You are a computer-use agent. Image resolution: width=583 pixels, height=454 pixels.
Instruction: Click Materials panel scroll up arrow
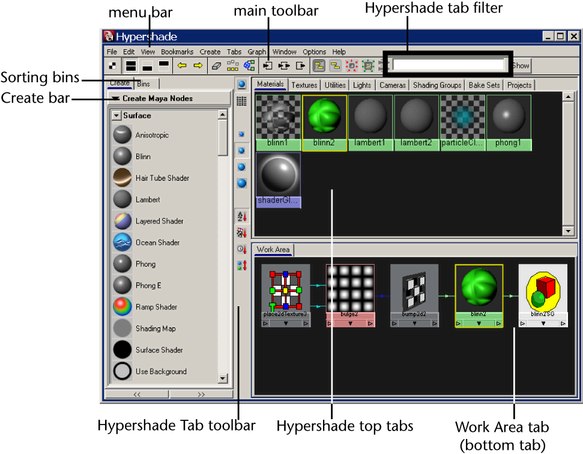coord(568,97)
